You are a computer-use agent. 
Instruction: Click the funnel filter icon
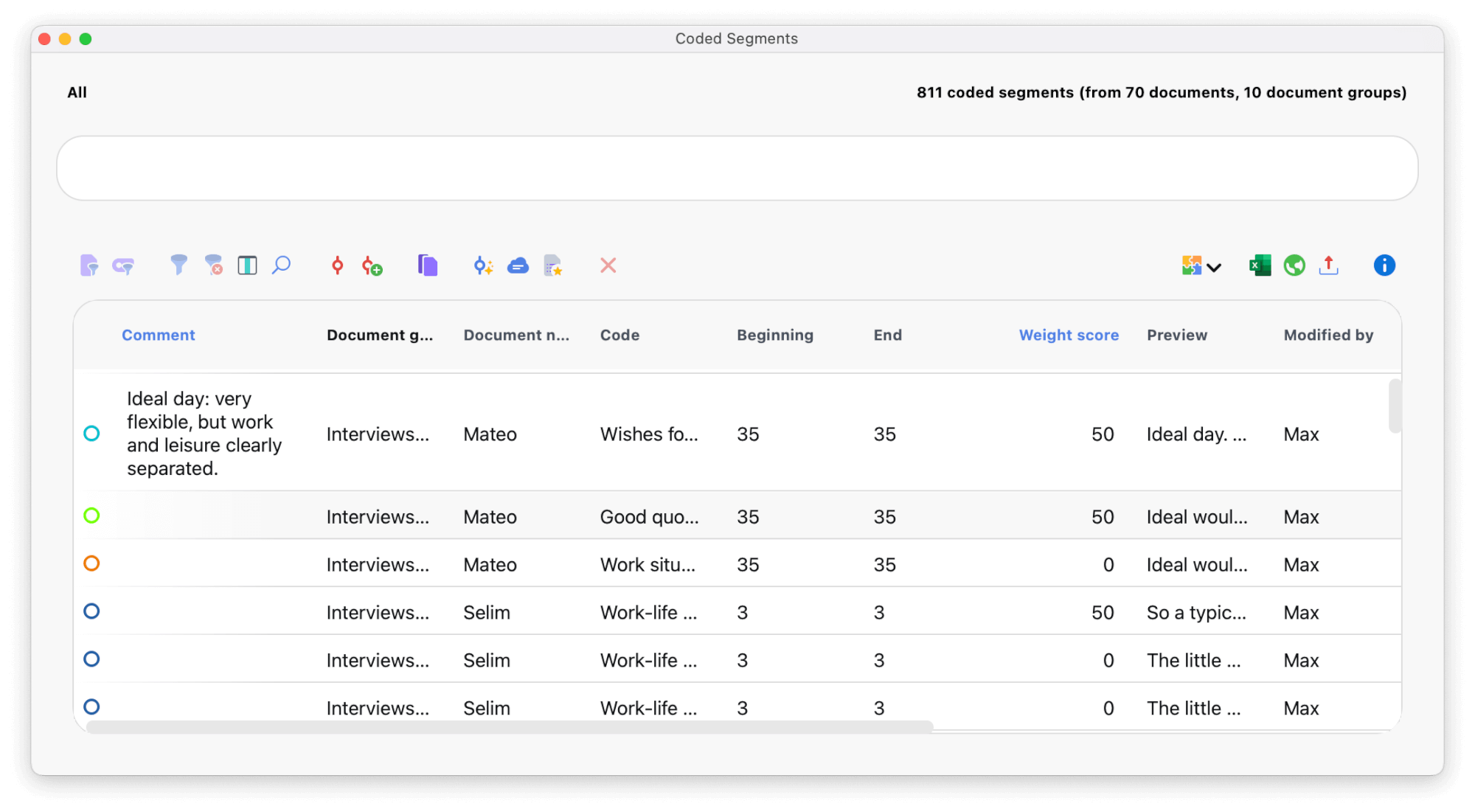pos(178,265)
